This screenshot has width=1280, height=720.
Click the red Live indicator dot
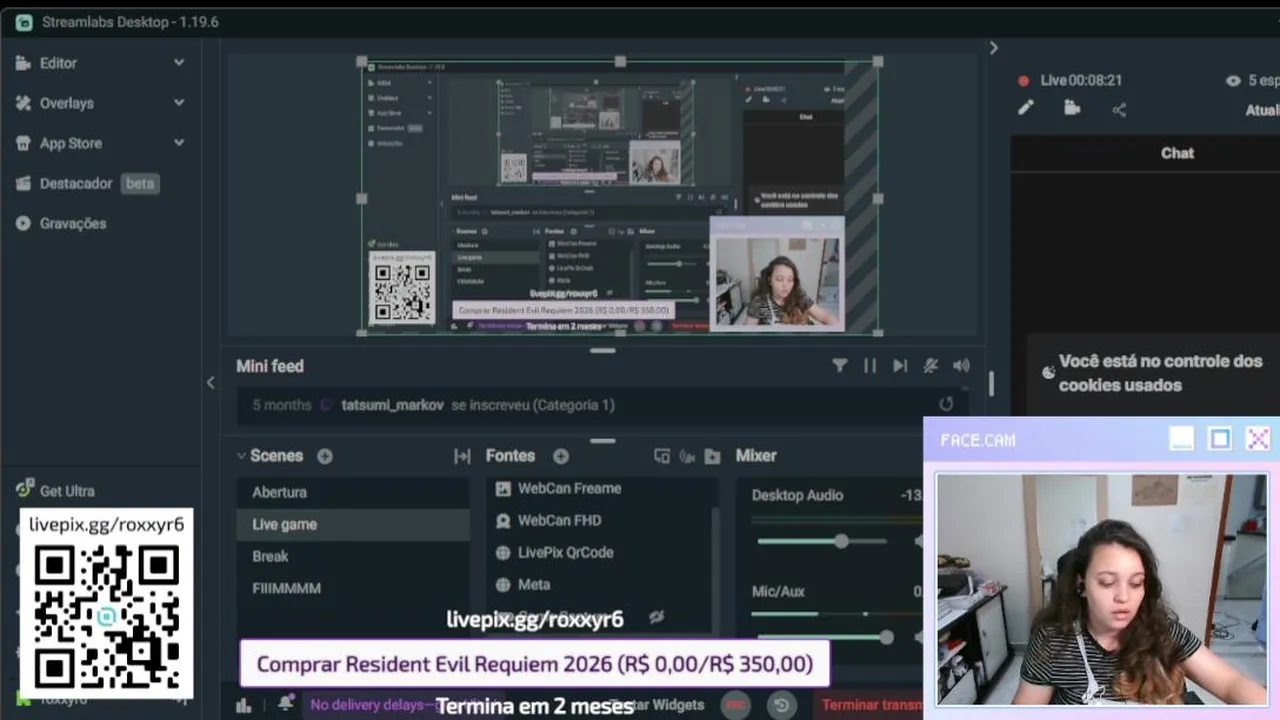click(x=1023, y=81)
